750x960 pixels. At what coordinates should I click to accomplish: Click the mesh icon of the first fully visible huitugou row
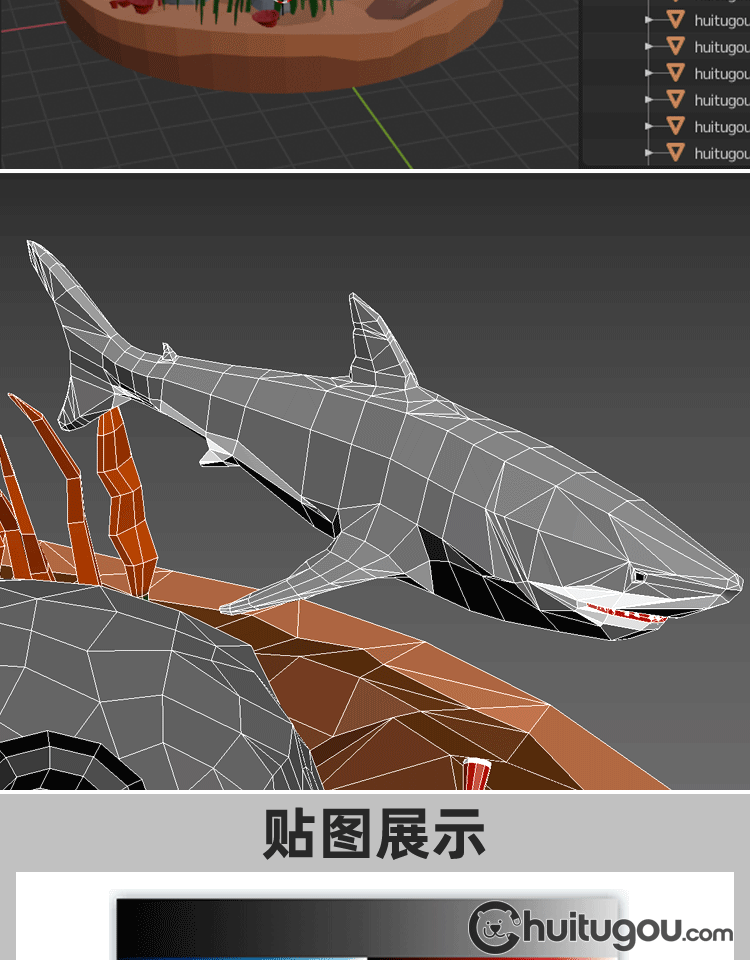tap(676, 20)
